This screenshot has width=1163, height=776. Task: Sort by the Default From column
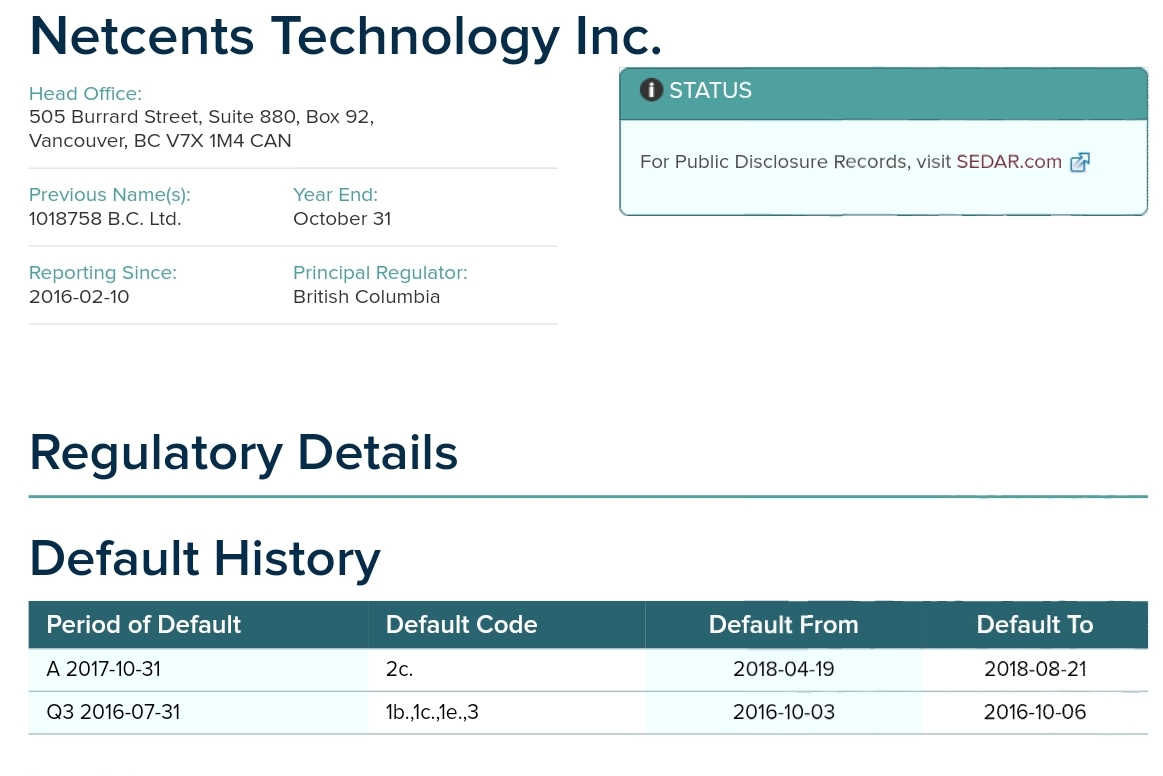[x=783, y=624]
